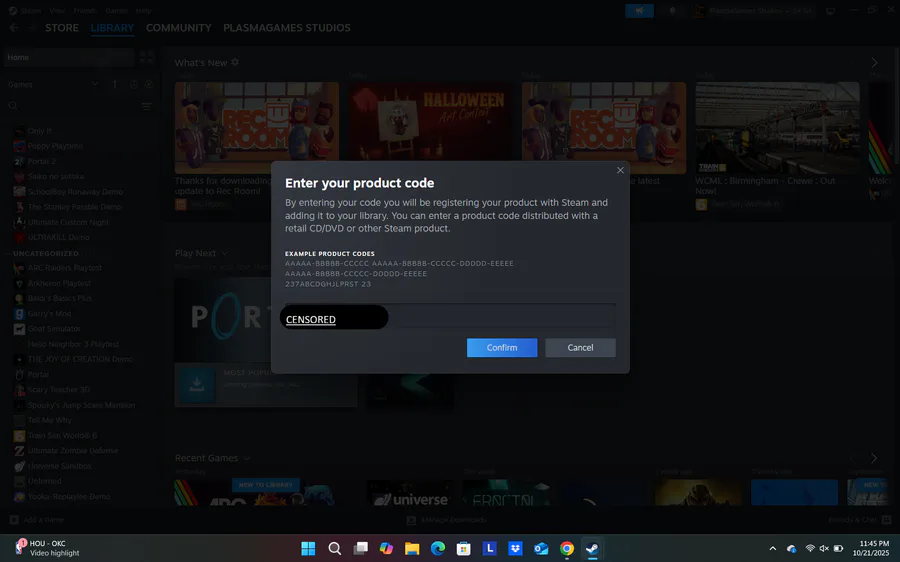Open the Windows Start menu

(308, 548)
